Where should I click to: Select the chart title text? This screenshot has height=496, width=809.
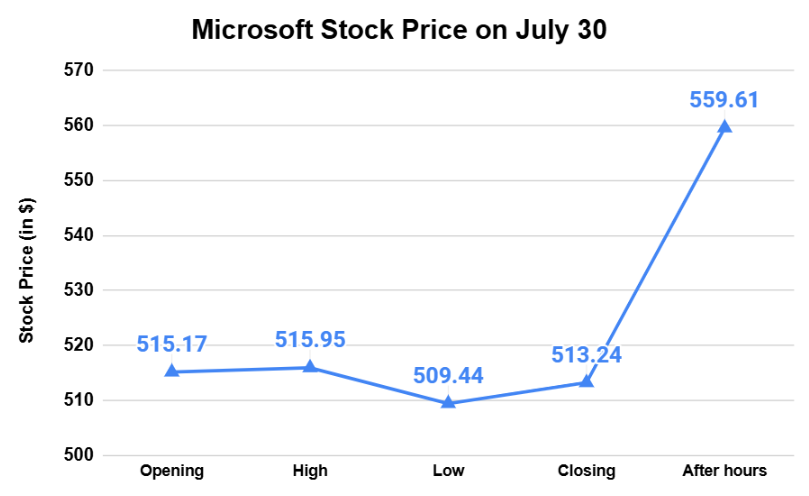[399, 30]
